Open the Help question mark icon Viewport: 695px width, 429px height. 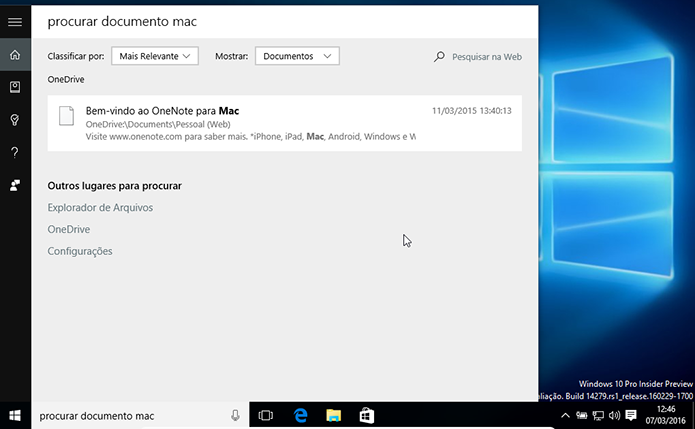[x=15, y=152]
